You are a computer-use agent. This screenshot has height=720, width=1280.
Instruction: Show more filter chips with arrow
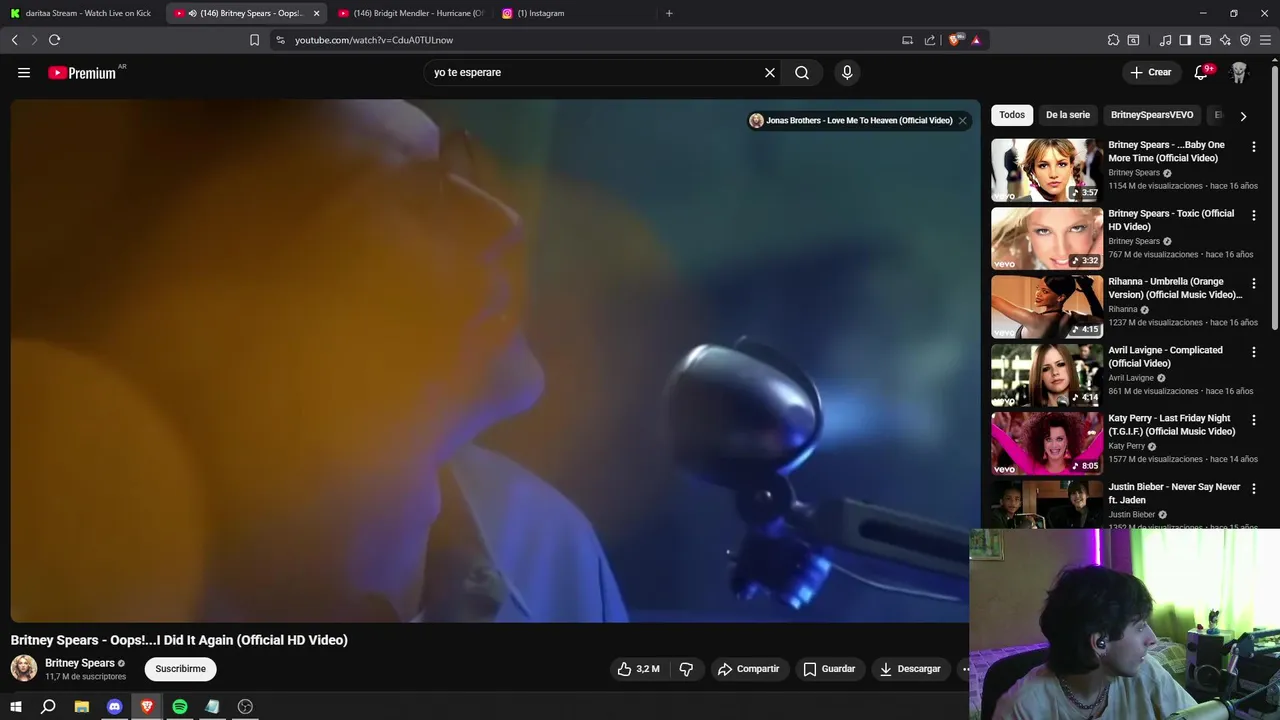coord(1243,116)
